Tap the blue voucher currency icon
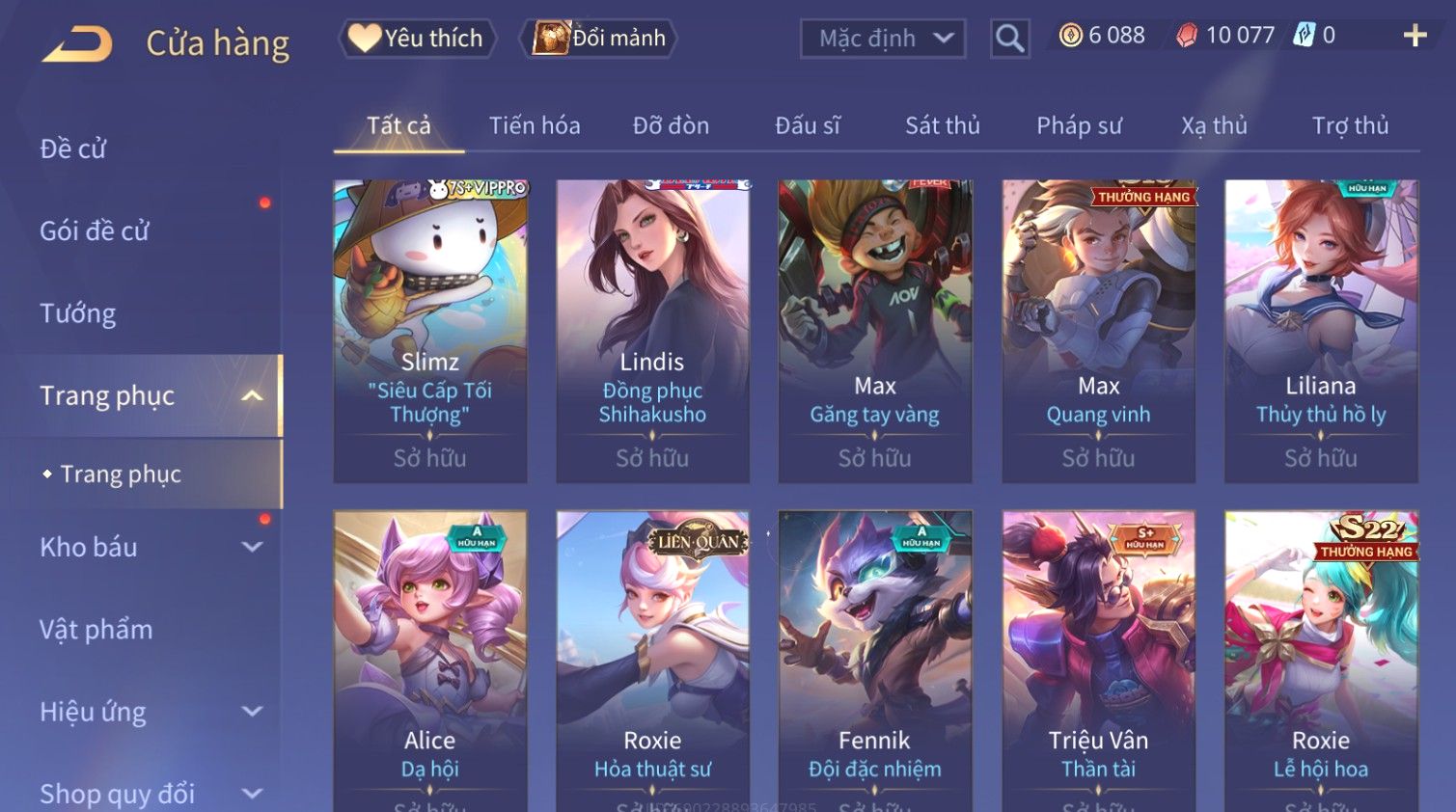Viewport: 1456px width, 812px height. (1304, 36)
